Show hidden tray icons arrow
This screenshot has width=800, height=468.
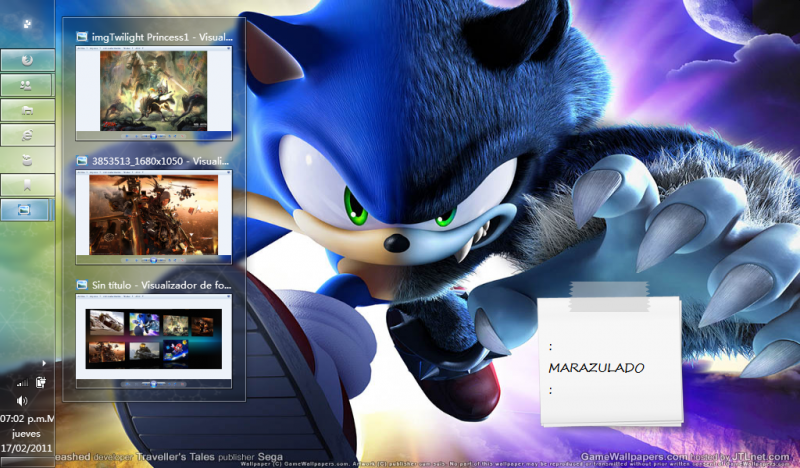(x=44, y=363)
